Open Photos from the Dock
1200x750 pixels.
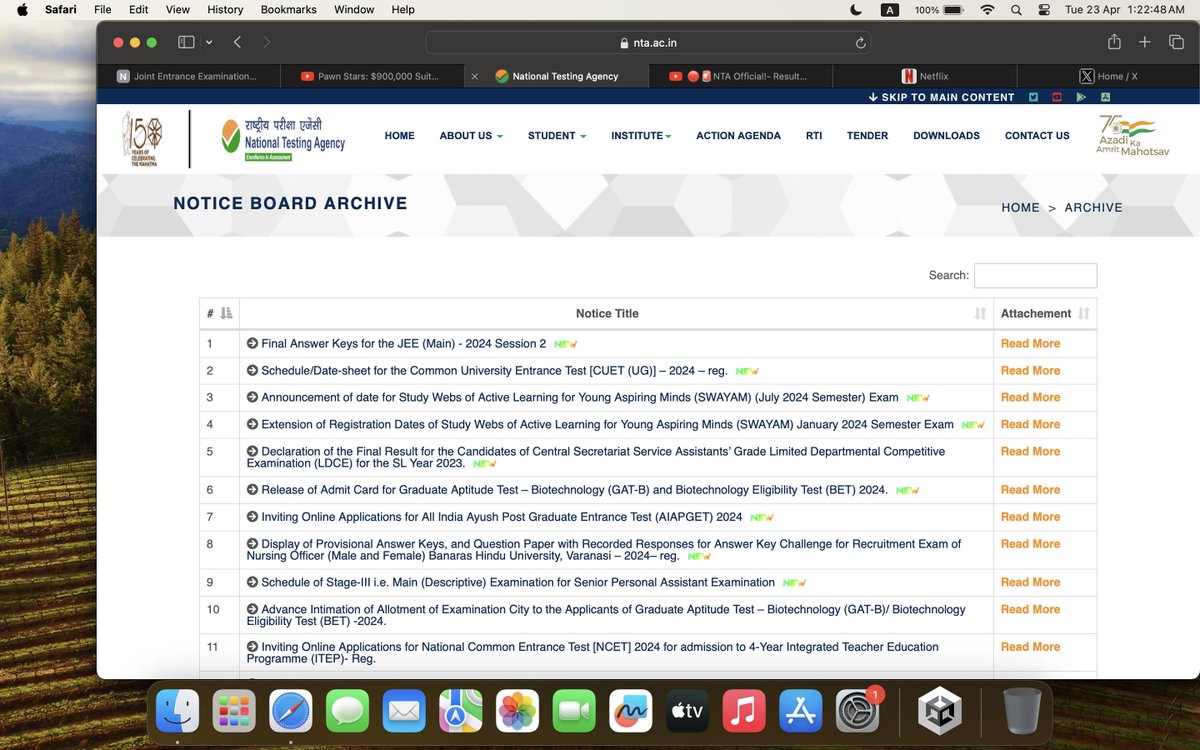click(x=517, y=711)
